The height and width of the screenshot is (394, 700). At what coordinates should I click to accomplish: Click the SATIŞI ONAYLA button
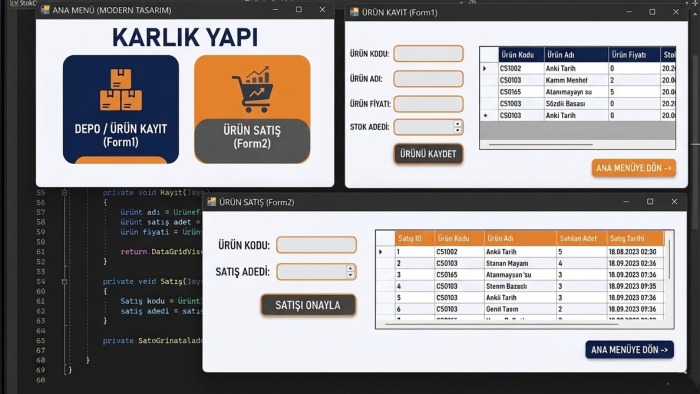click(x=308, y=305)
